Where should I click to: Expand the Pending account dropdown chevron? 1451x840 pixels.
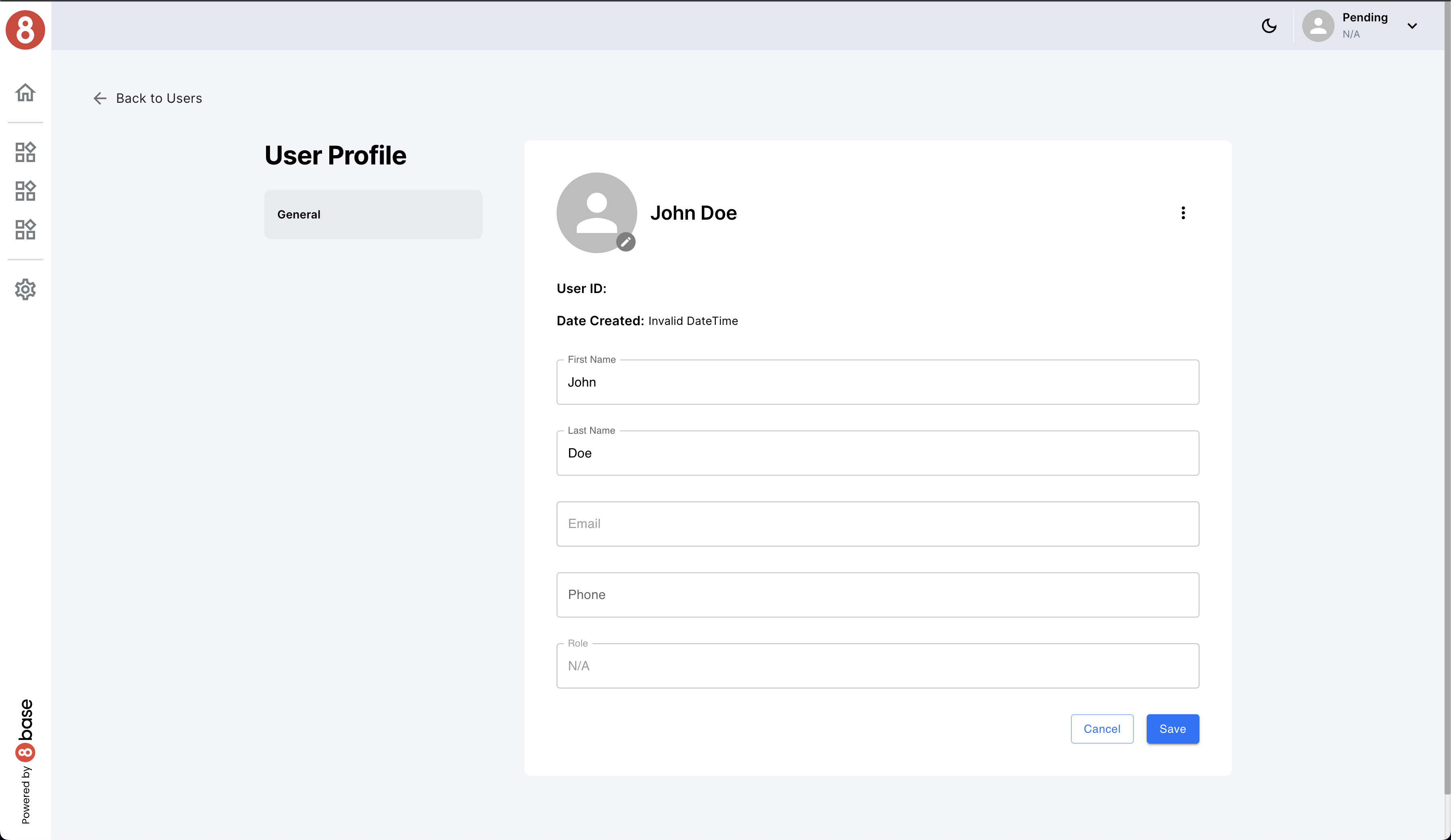click(1412, 26)
